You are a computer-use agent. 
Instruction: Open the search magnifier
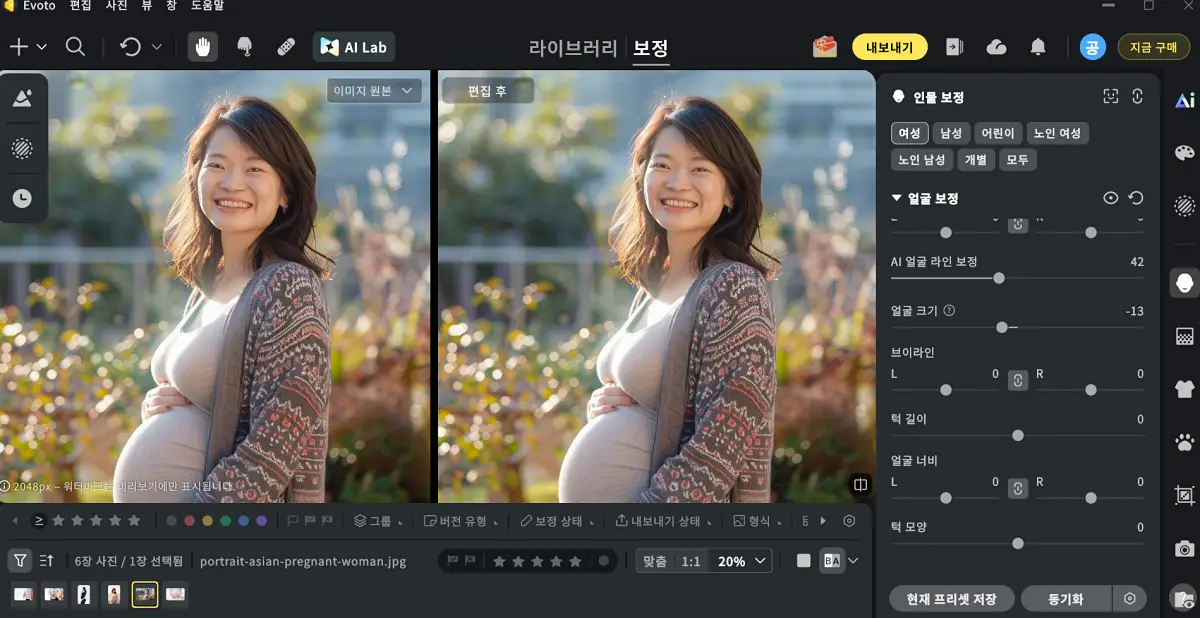[x=75, y=46]
